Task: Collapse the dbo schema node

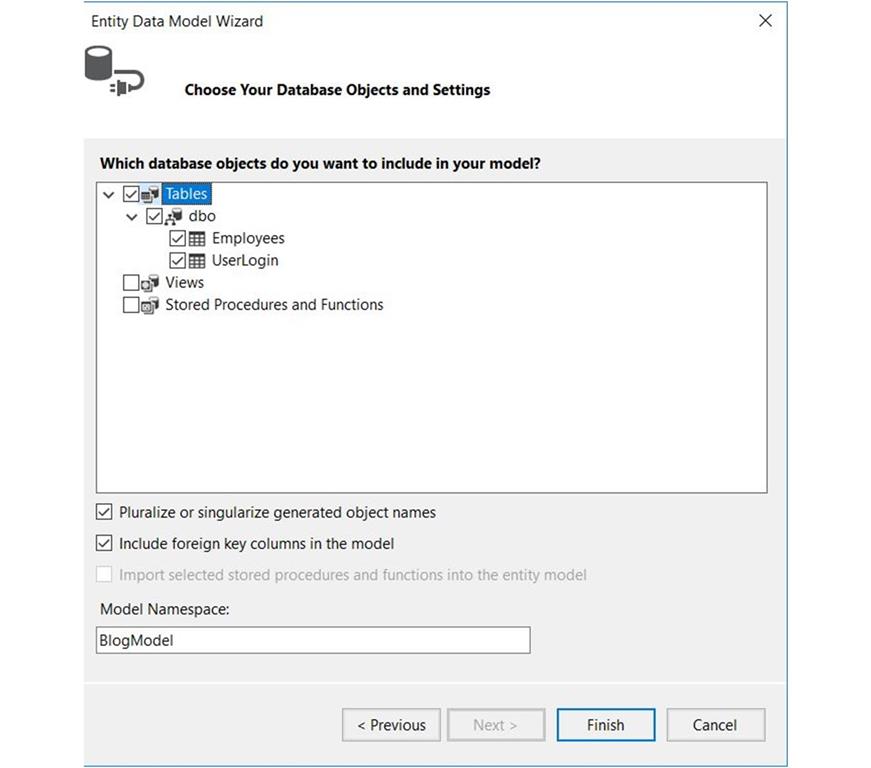Action: (x=132, y=215)
